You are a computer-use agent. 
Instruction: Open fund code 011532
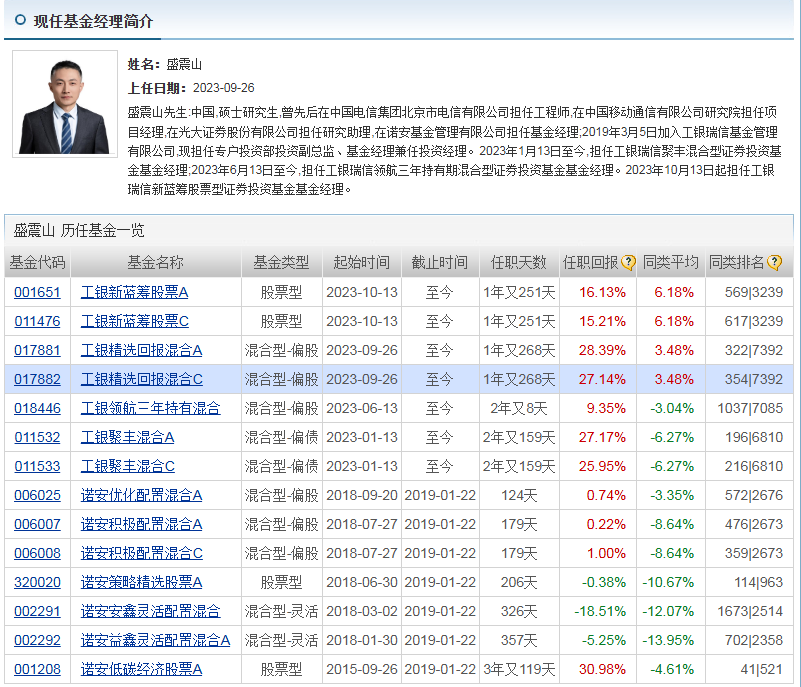click(x=37, y=437)
